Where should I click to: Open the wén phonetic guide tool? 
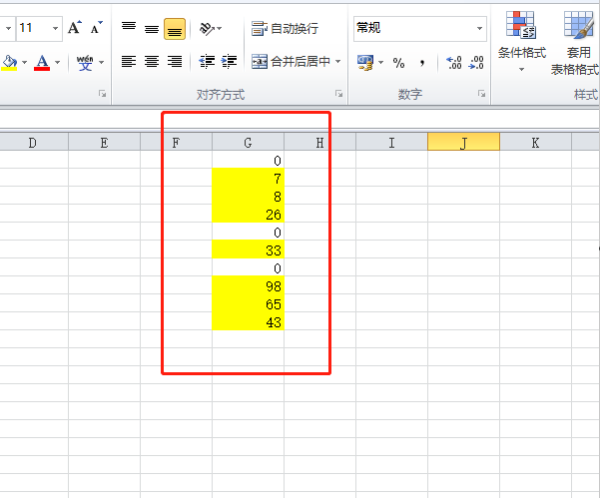click(85, 62)
